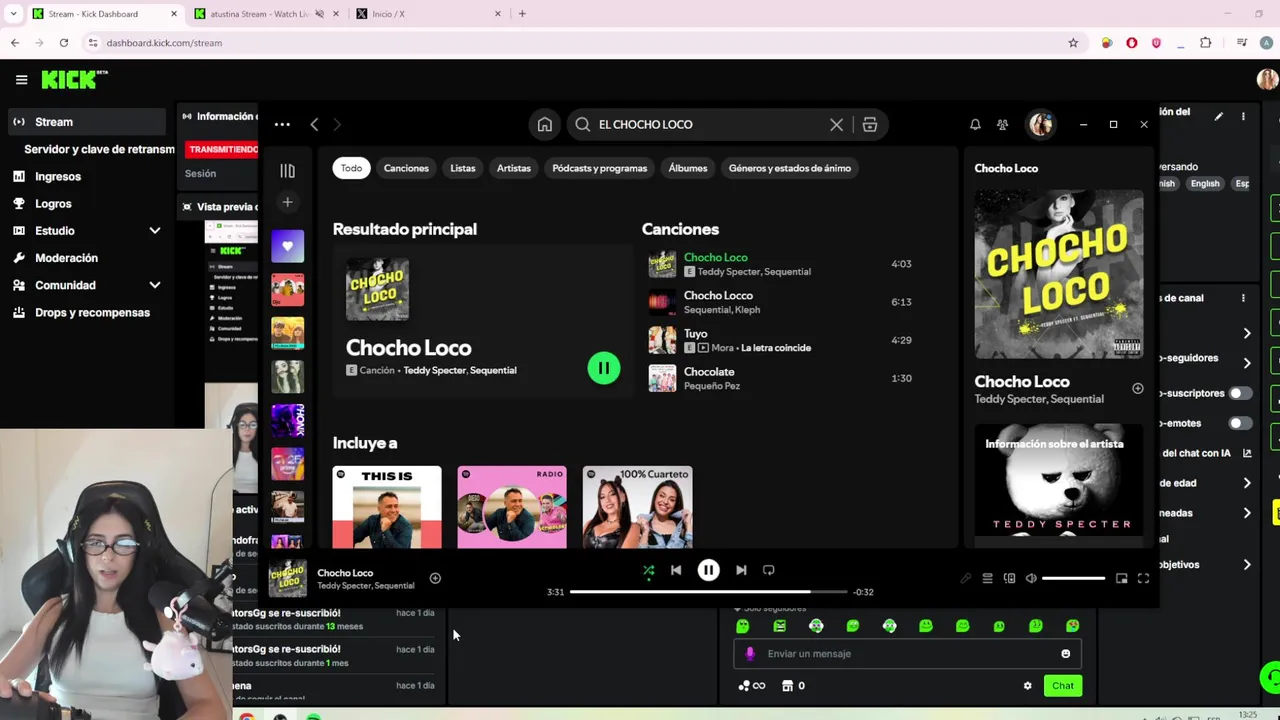The image size is (1280, 720).
Task: Adjust the Spotify volume slider
Action: click(x=1073, y=578)
